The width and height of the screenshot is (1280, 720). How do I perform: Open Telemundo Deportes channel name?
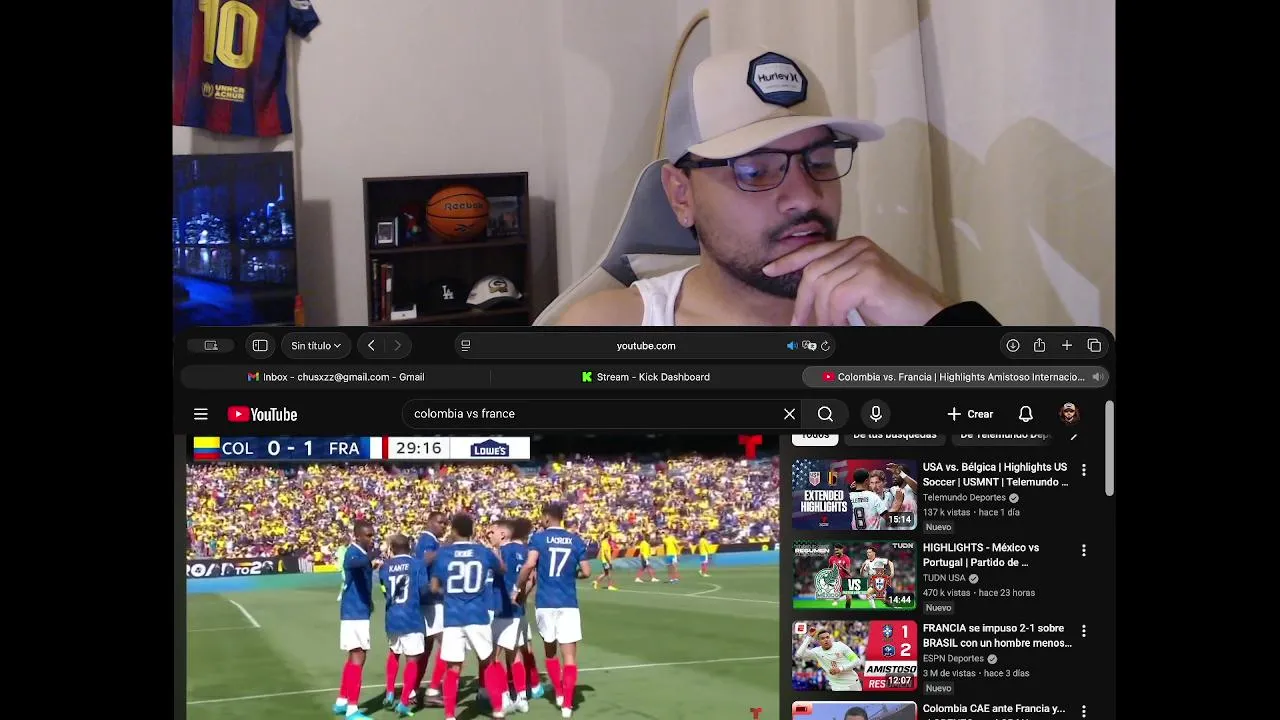(x=964, y=497)
